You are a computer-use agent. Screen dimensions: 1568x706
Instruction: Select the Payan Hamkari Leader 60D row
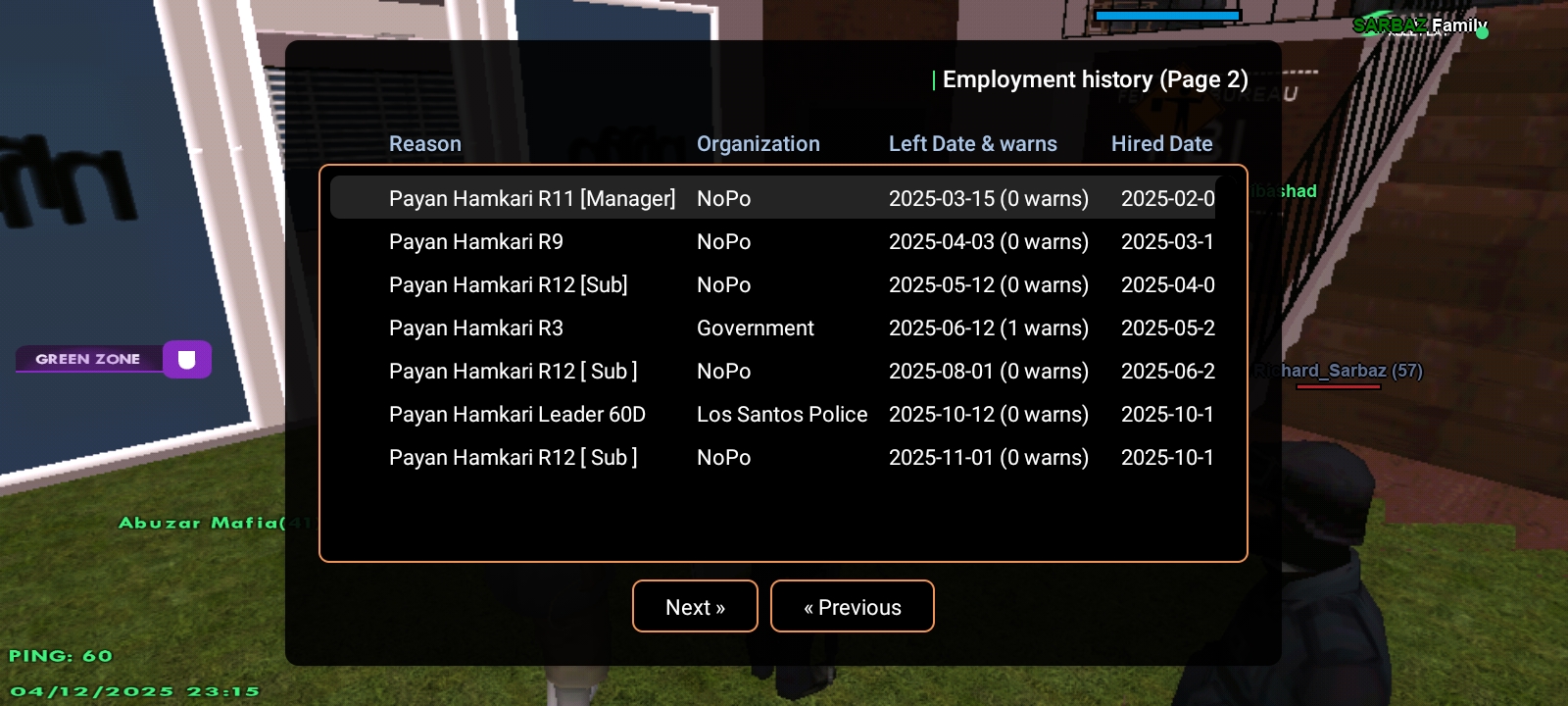tap(517, 415)
